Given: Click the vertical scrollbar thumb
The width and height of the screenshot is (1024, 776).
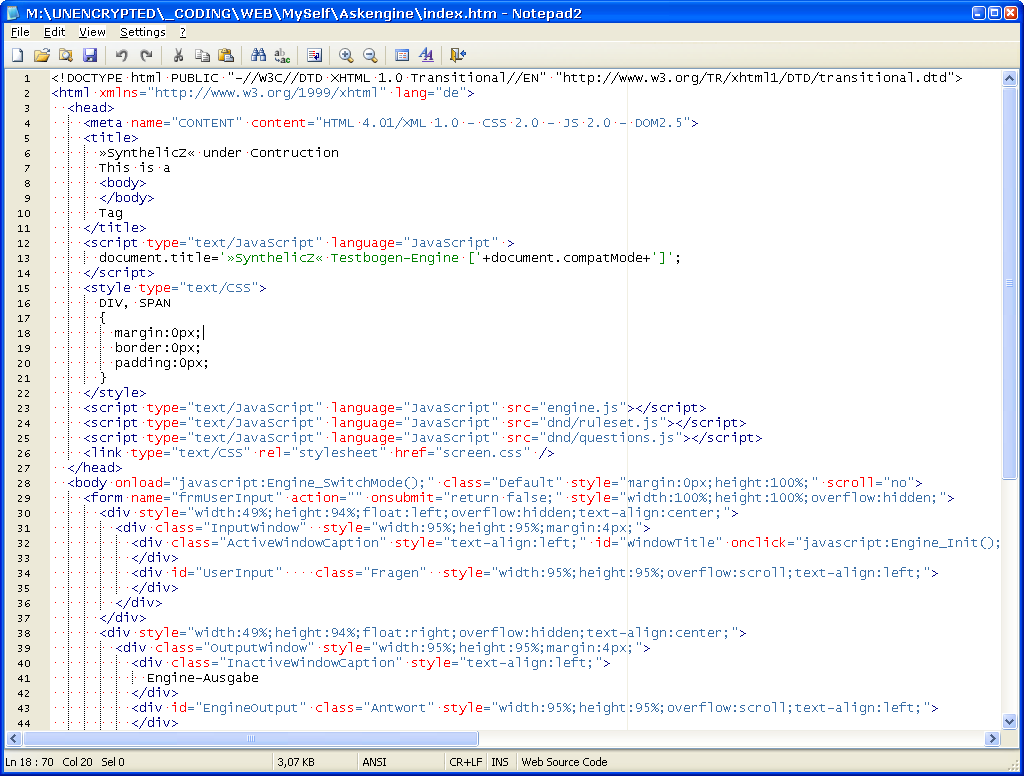Looking at the screenshot, I should [x=1010, y=283].
